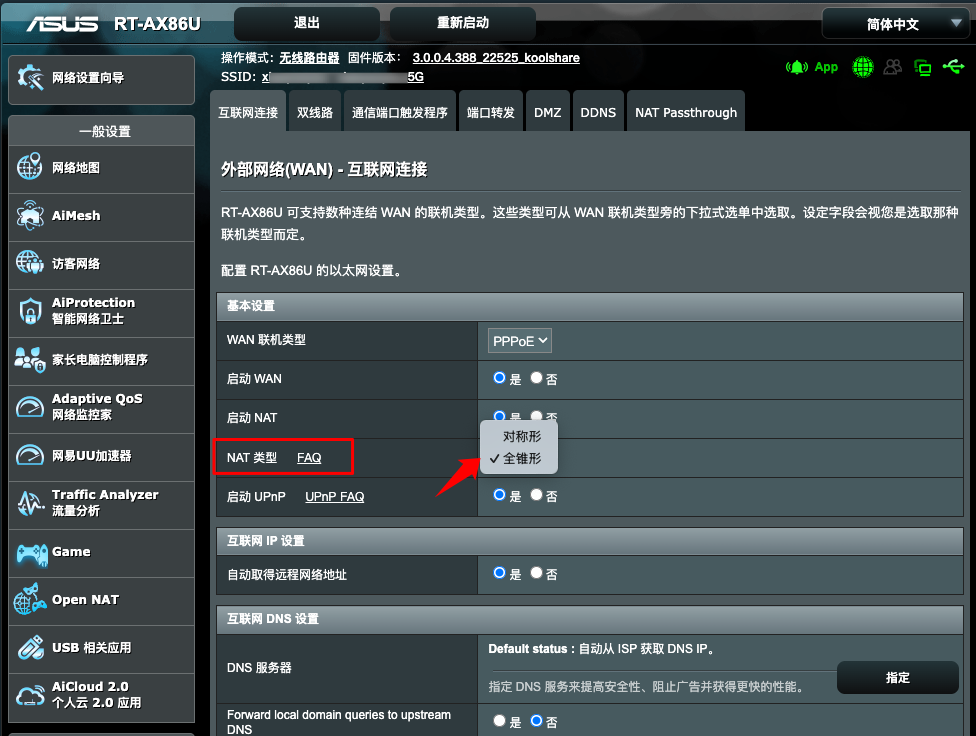Open the UPnP FAQ link
Screen dimensions: 976x736
tap(334, 497)
